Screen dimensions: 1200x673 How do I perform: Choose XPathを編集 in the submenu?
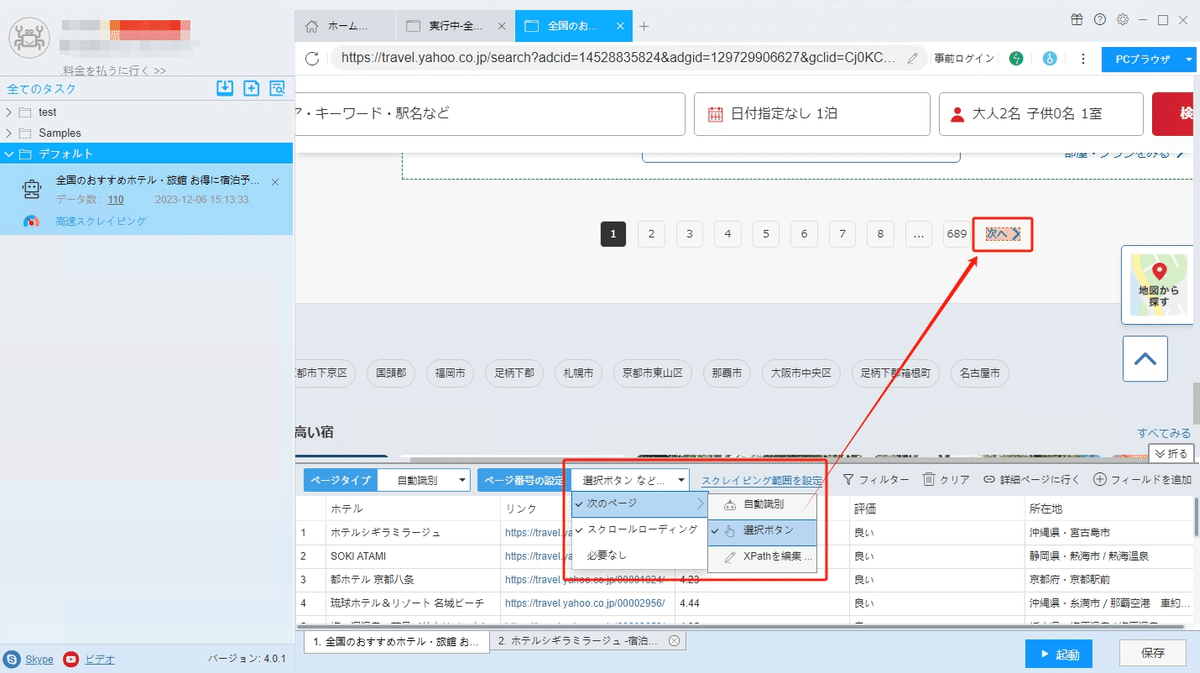point(763,557)
